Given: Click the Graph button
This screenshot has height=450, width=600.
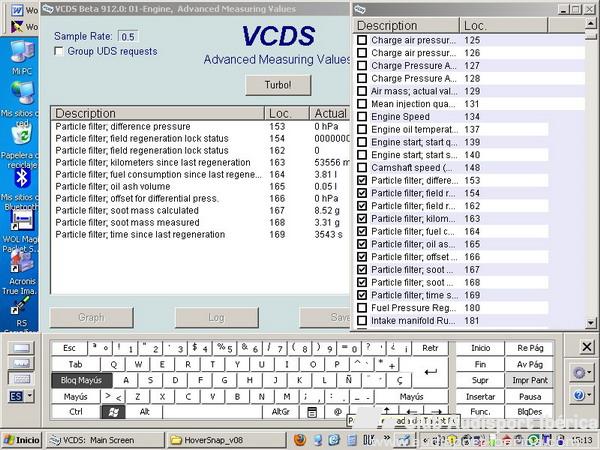Looking at the screenshot, I should (91, 318).
